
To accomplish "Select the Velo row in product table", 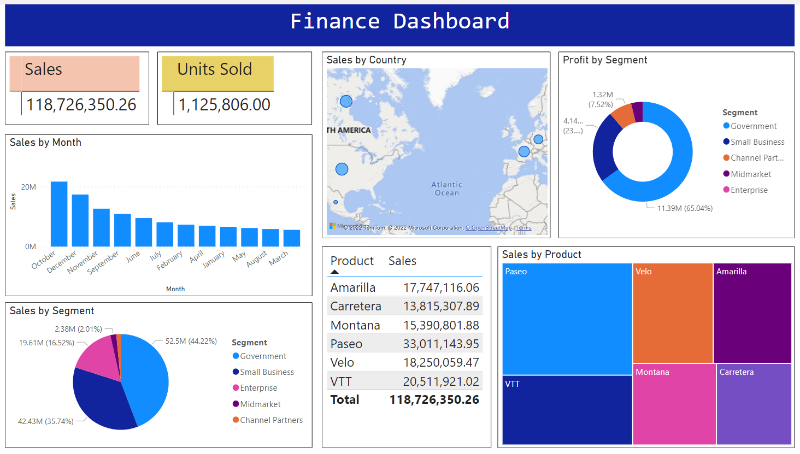I will click(405, 362).
